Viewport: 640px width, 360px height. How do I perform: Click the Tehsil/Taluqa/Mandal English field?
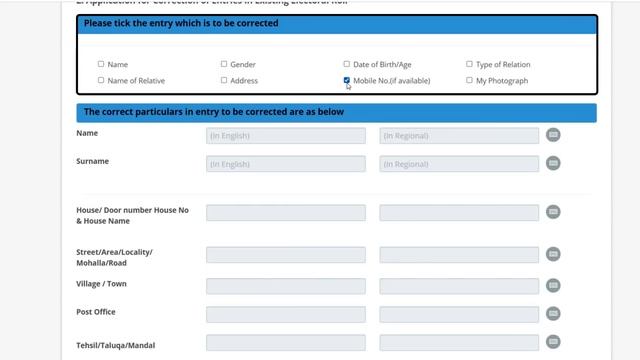coord(286,342)
